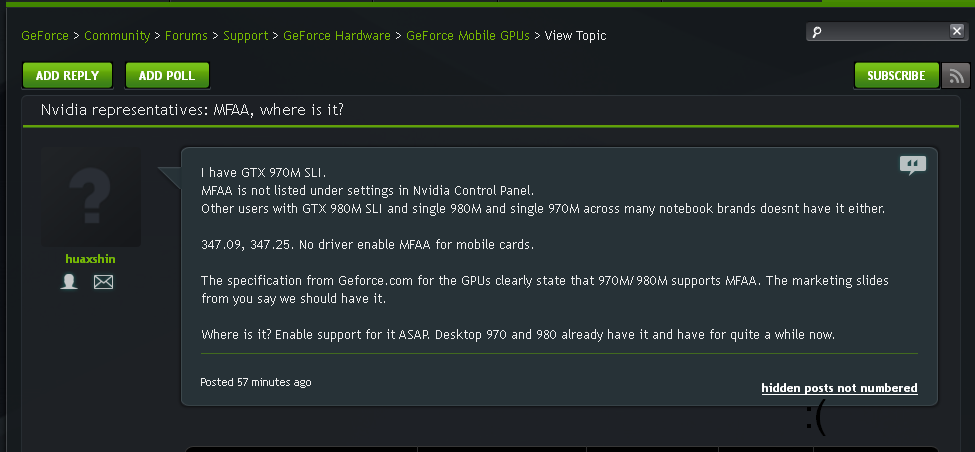Navigate to the Forums breadcrumb
This screenshot has height=452, width=975.
pyautogui.click(x=186, y=35)
